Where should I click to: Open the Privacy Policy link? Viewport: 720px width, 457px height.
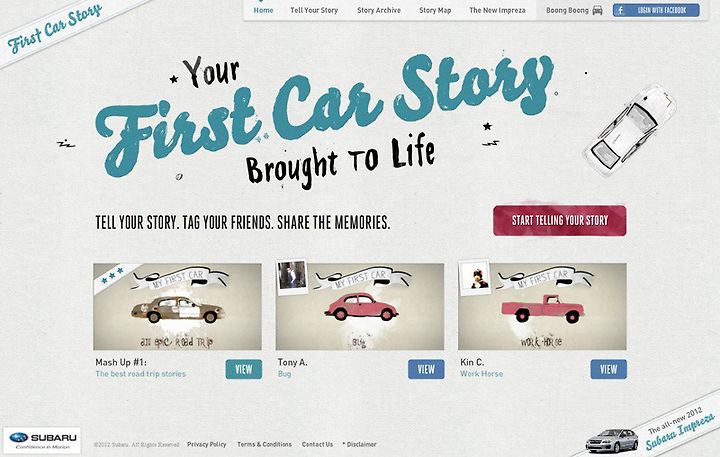tap(207, 444)
